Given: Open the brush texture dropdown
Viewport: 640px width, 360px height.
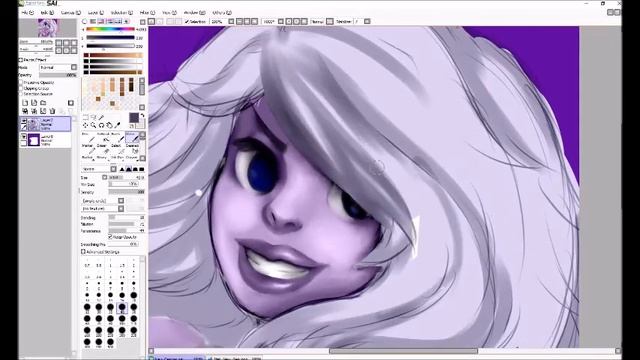Looking at the screenshot, I should pyautogui.click(x=121, y=209).
